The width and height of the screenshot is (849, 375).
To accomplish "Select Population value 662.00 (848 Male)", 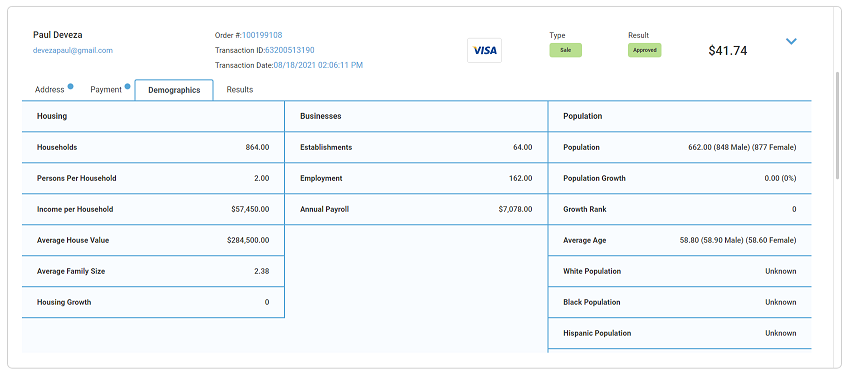I will click(742, 147).
